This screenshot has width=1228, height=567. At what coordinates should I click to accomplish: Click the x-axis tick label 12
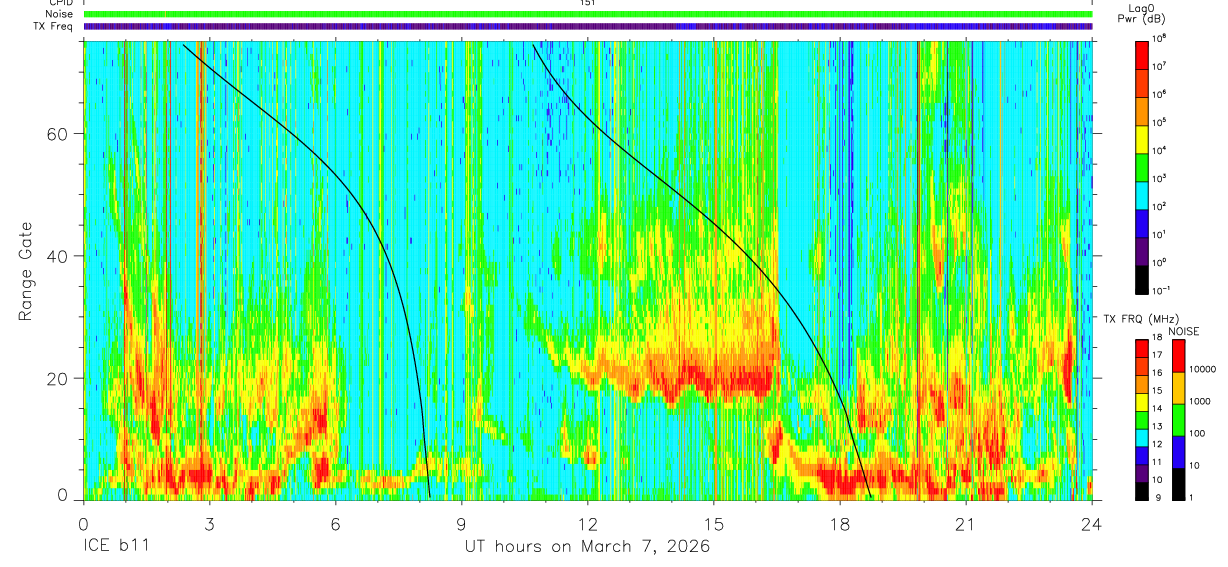[587, 523]
